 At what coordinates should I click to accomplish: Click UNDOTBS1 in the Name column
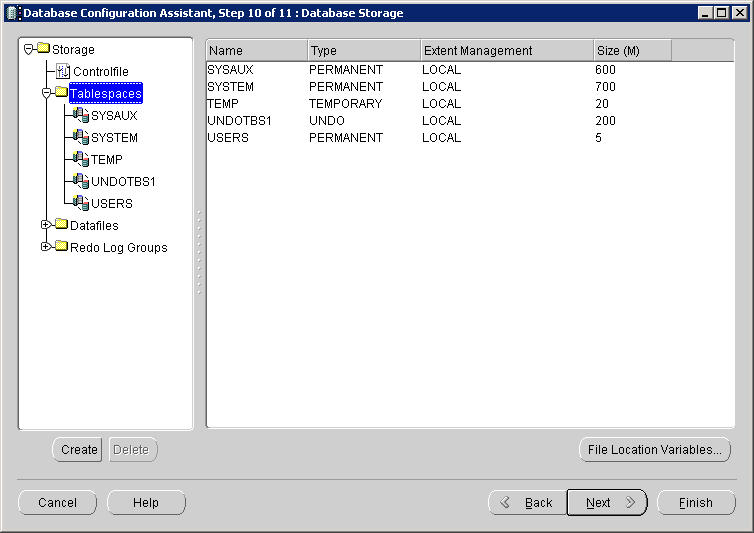coord(239,121)
